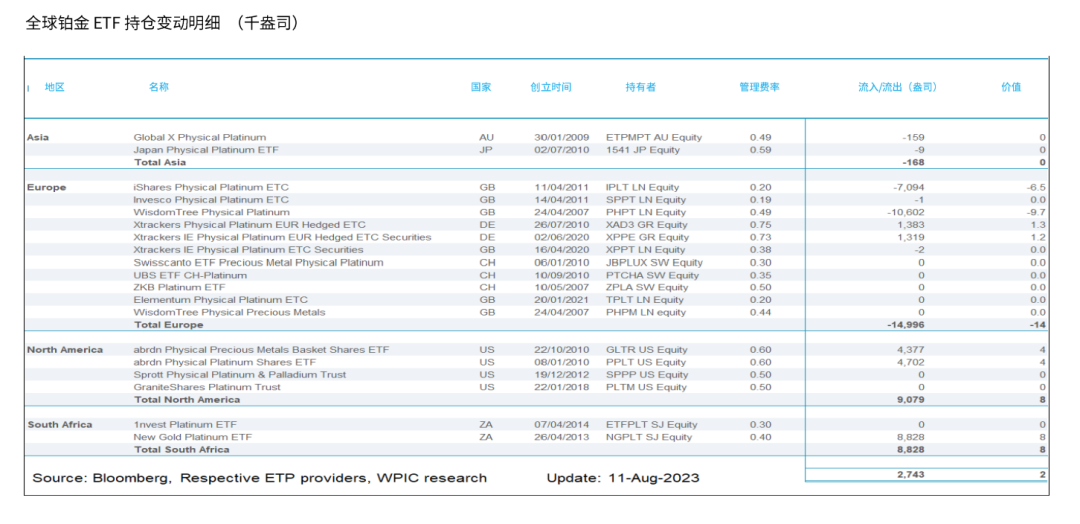Click the 管理费率 column header

pyautogui.click(x=760, y=87)
